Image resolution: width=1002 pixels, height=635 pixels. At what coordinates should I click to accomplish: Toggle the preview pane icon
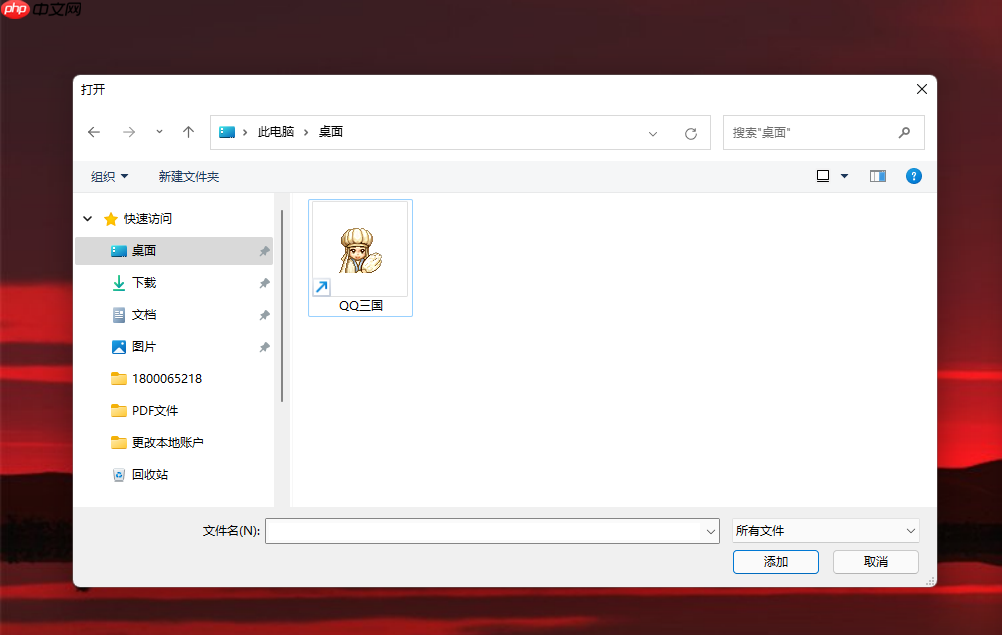tap(877, 176)
